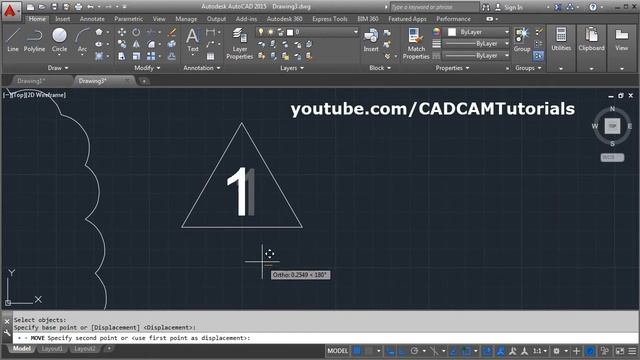Click the Erase tool icon
The width and height of the screenshot is (640, 360).
172,32
